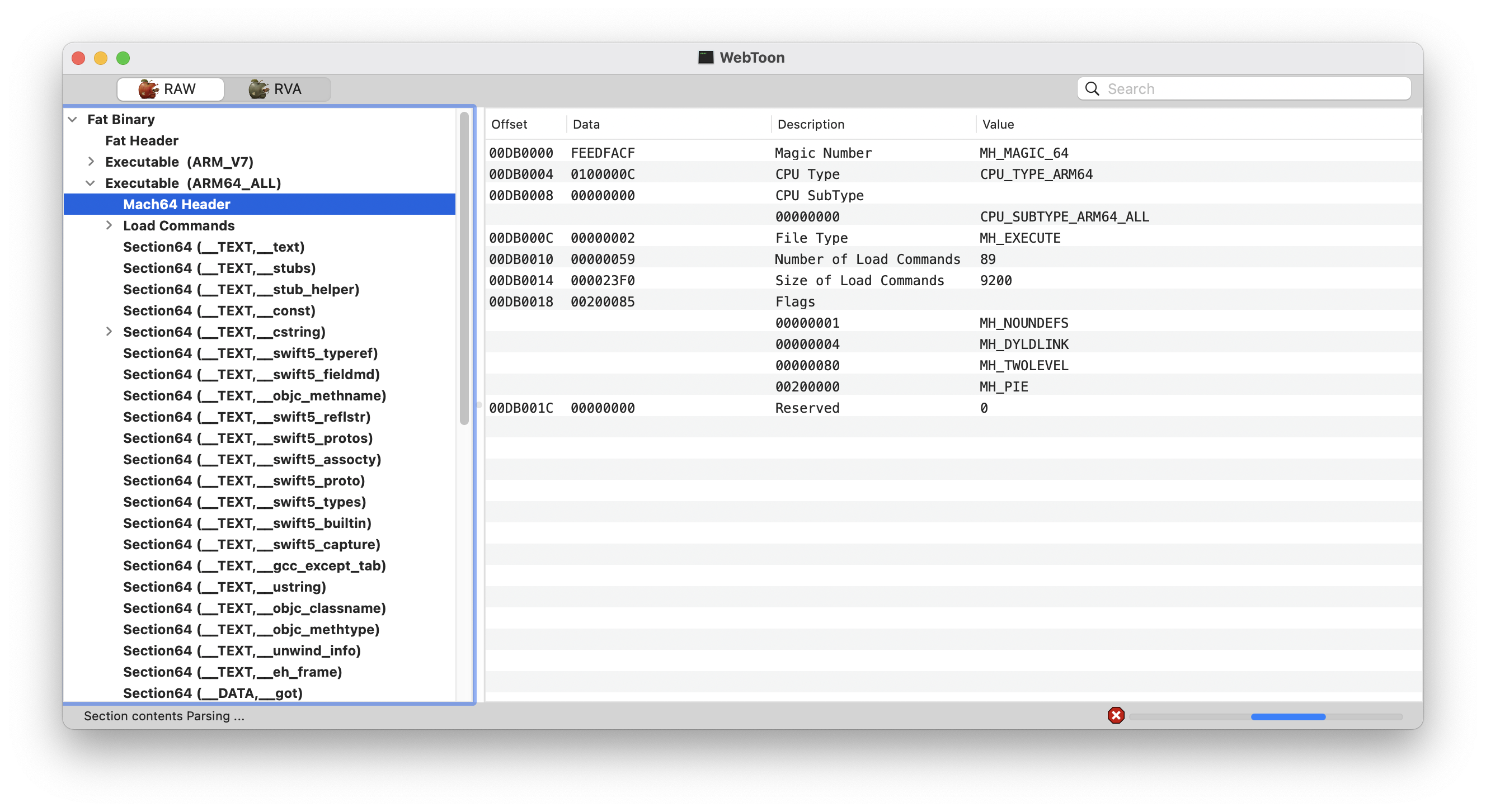
Task: Collapse the Fat Binary tree node
Action: [73, 119]
